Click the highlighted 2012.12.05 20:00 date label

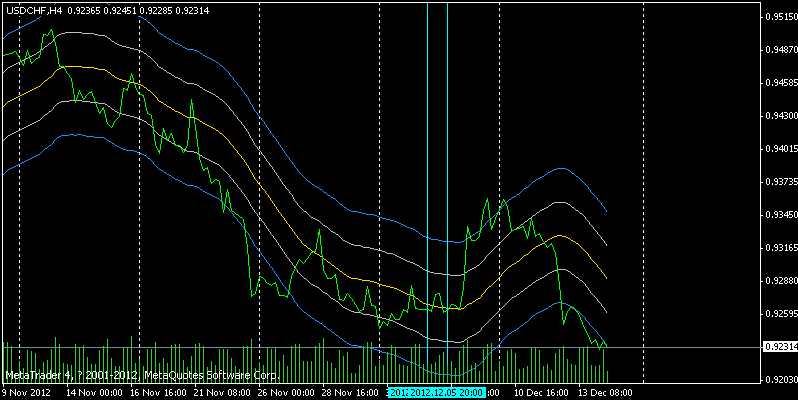pos(446,393)
